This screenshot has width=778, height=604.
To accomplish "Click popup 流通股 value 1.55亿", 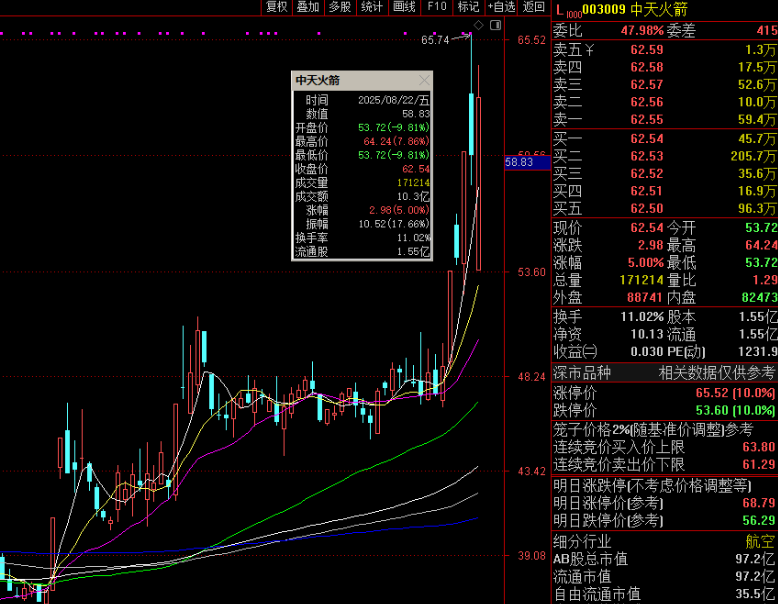I will (413, 252).
